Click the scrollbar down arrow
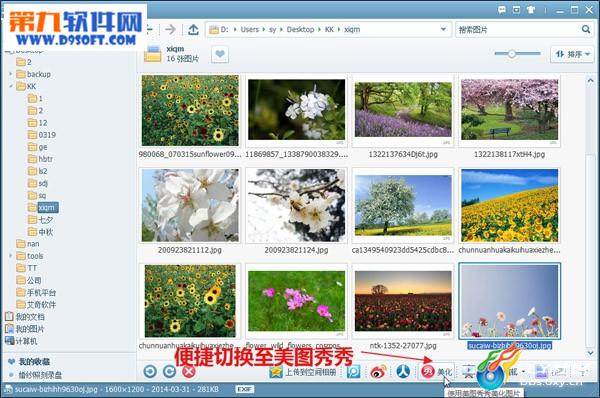Screen dimensions: 600x398 tap(590, 352)
